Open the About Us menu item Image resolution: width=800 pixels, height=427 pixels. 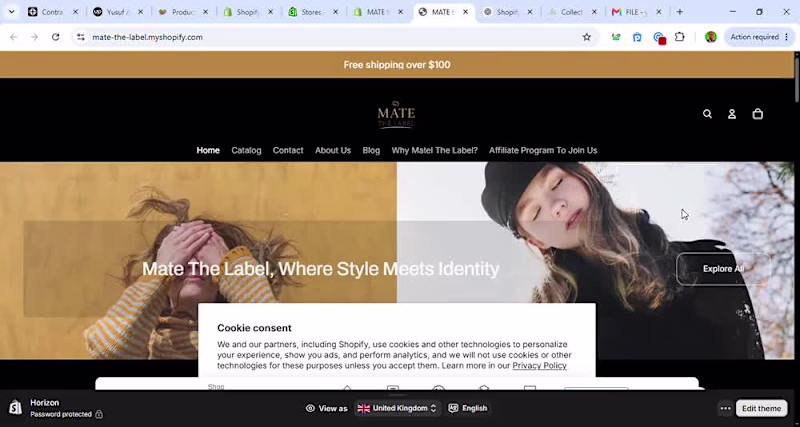333,150
